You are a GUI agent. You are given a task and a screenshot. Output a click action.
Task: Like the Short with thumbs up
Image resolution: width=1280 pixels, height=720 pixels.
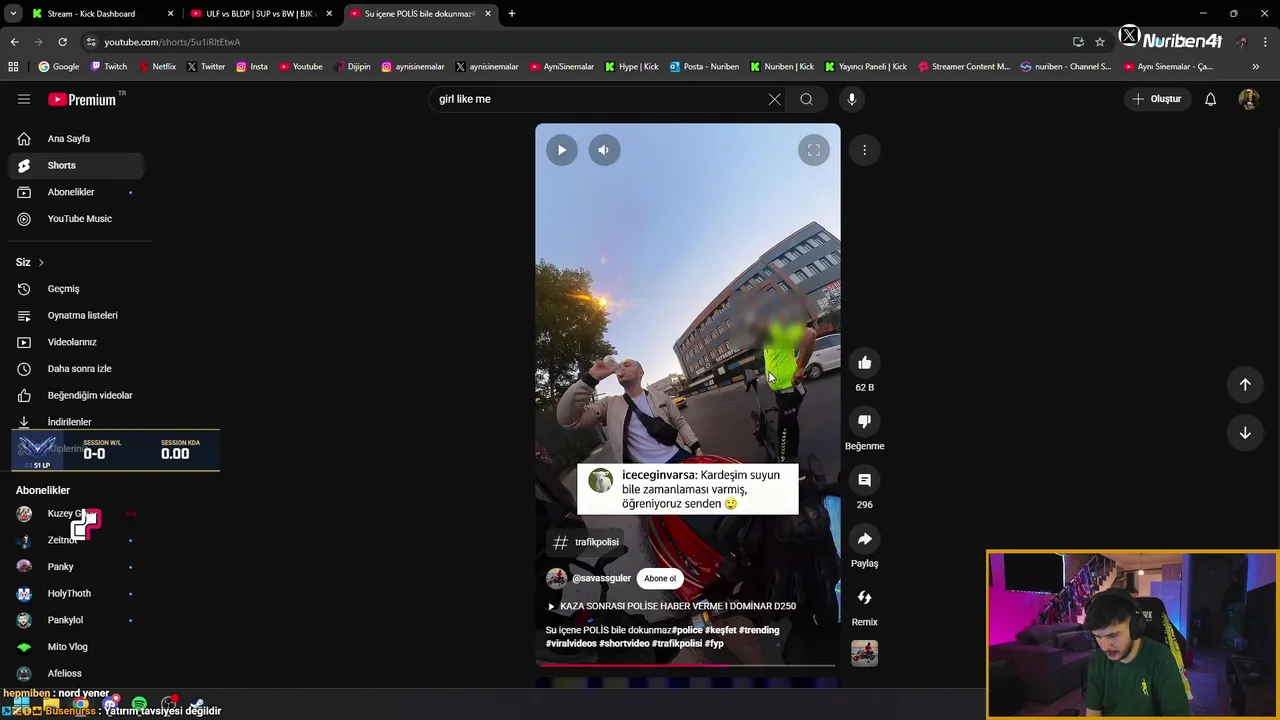coord(864,363)
